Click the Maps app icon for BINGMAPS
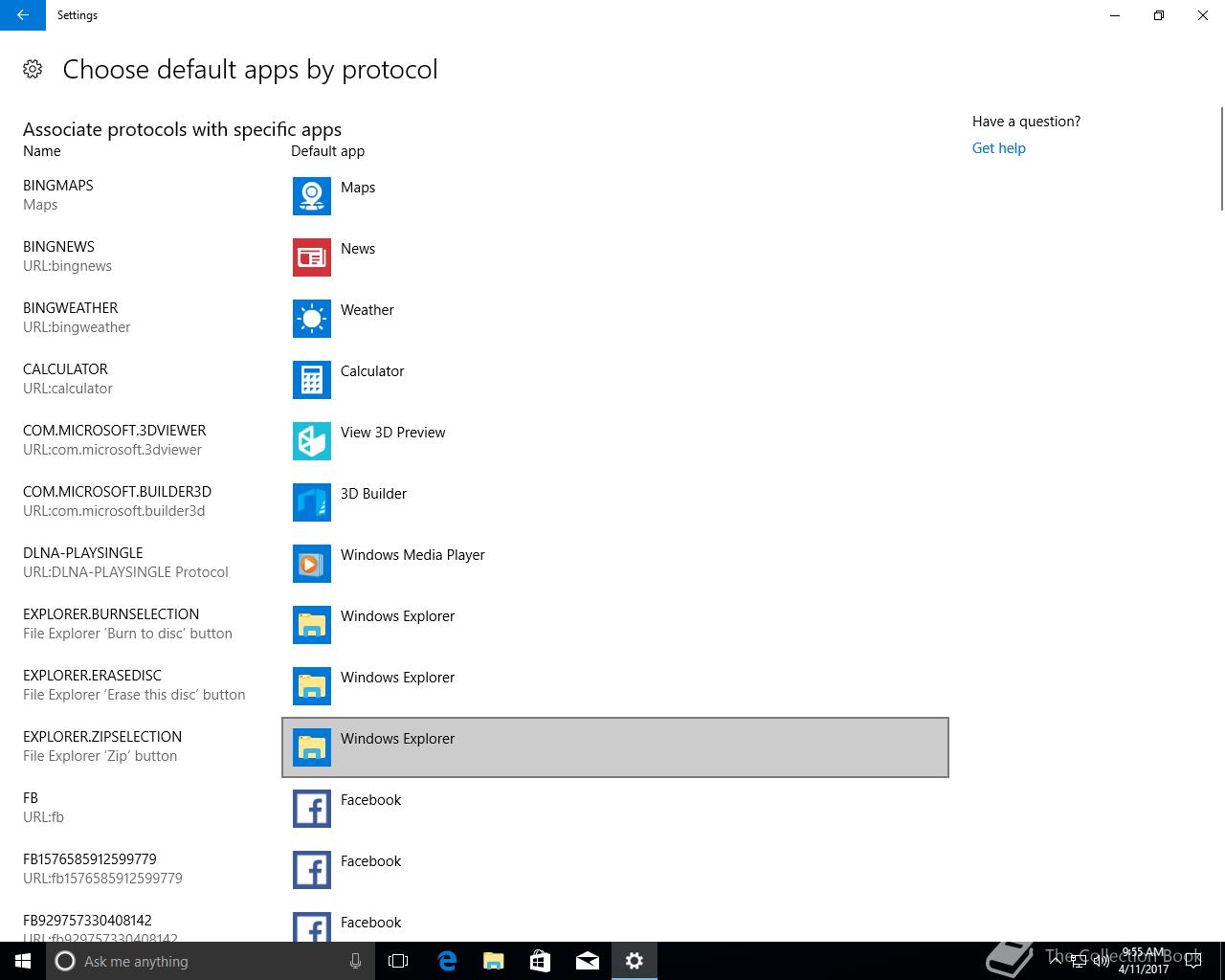The width and height of the screenshot is (1225, 980). coord(312,196)
